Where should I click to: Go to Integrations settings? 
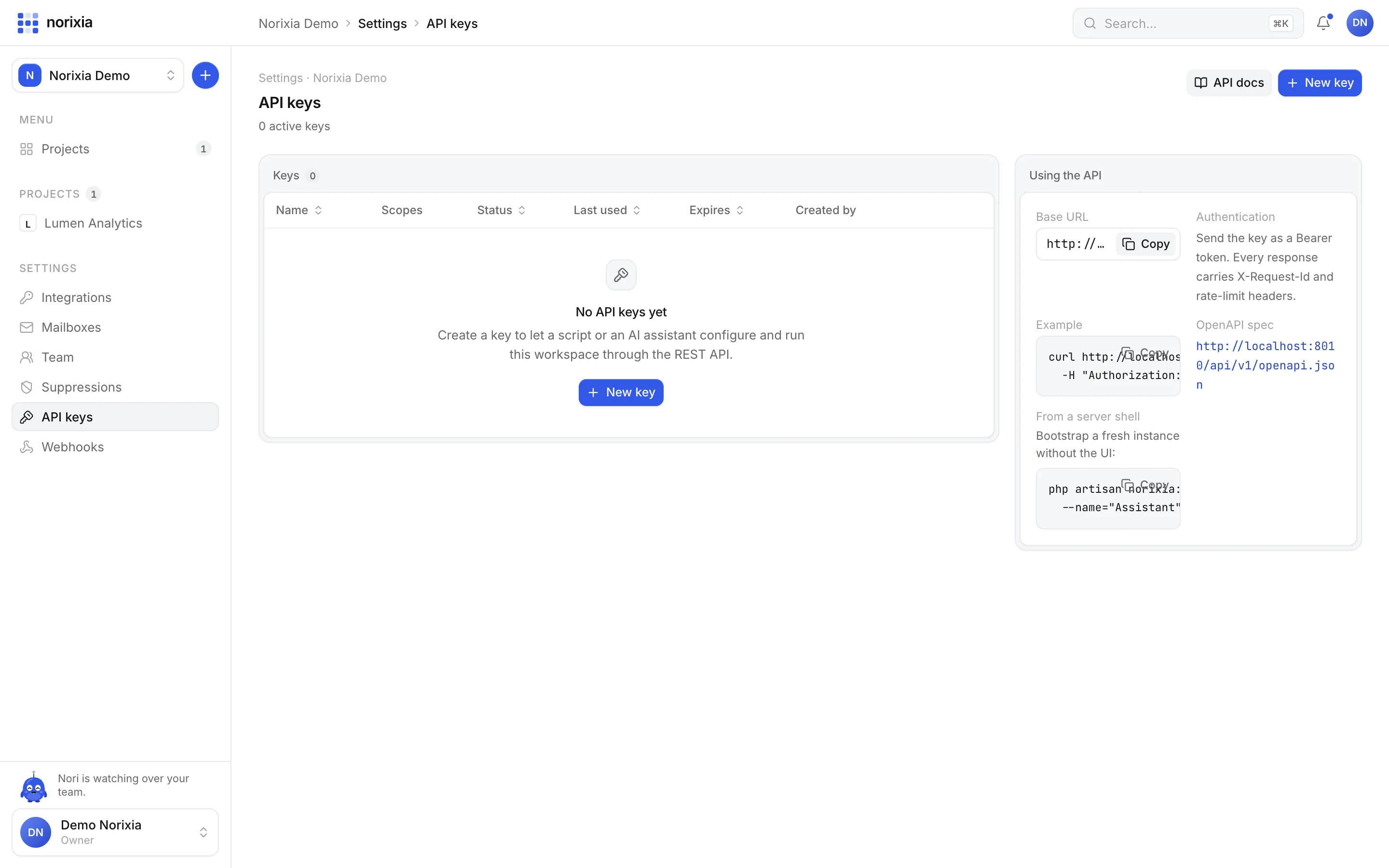click(115, 298)
